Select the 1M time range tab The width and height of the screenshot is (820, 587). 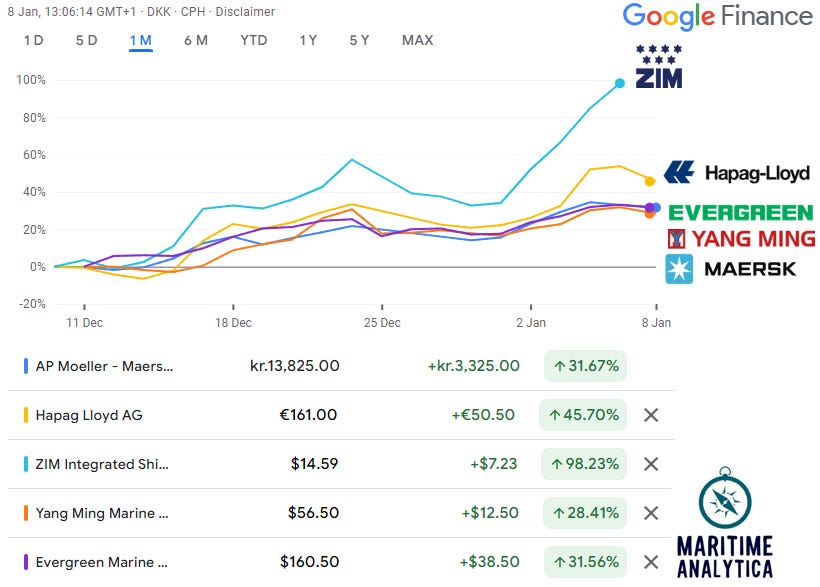(141, 41)
